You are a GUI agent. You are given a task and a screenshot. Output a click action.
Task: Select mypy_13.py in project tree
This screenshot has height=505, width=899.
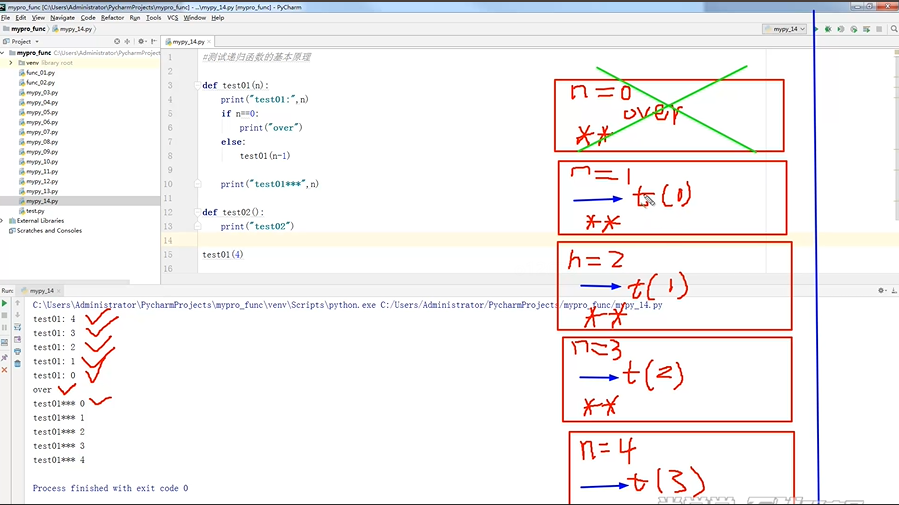pyautogui.click(x=42, y=191)
